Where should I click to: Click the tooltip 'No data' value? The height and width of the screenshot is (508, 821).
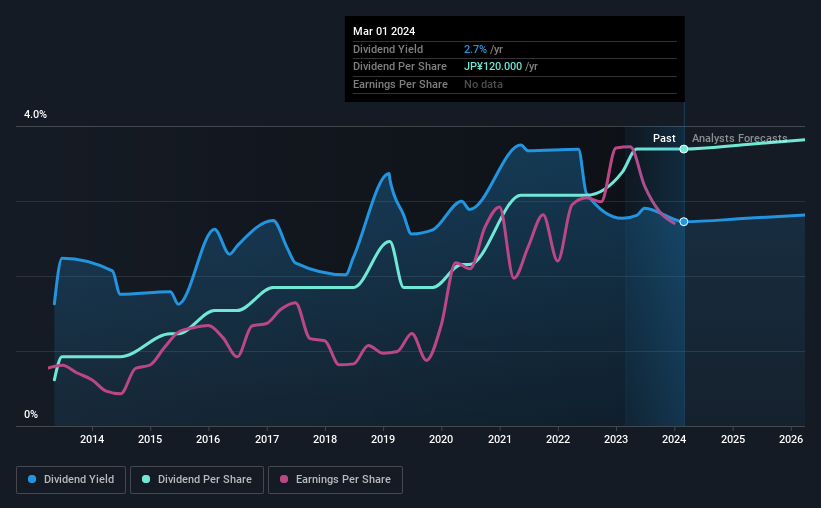pyautogui.click(x=483, y=84)
